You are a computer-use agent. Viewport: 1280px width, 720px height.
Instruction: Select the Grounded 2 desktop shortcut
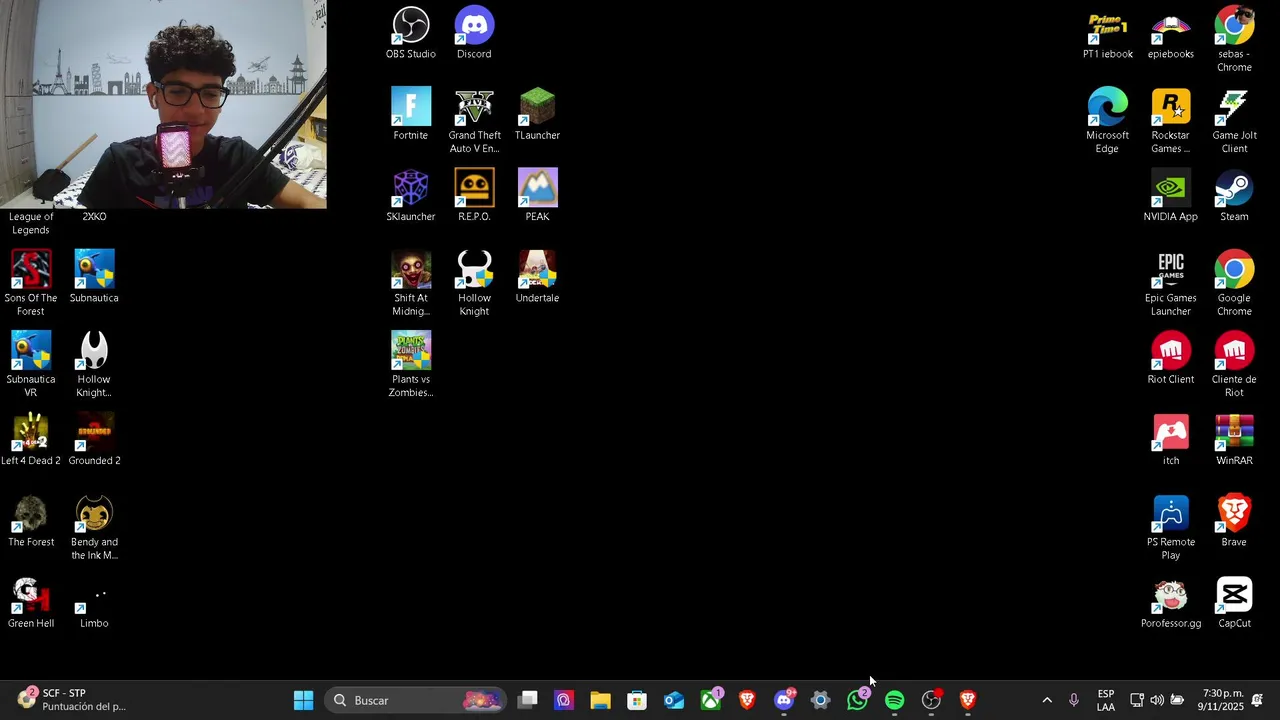click(x=94, y=439)
